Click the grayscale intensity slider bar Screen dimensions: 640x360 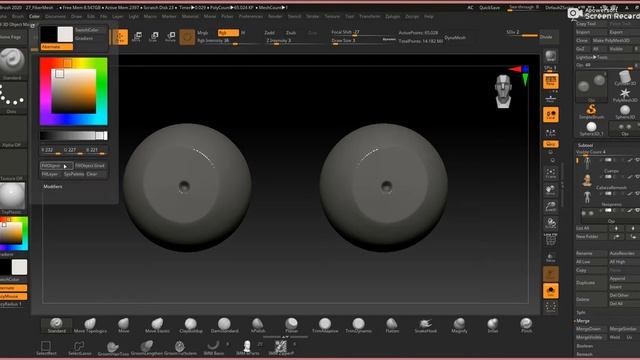[73, 136]
